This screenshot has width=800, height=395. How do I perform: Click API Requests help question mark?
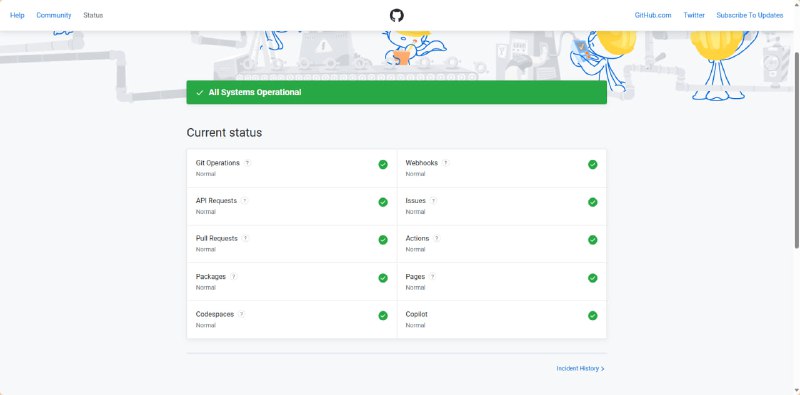tap(244, 201)
